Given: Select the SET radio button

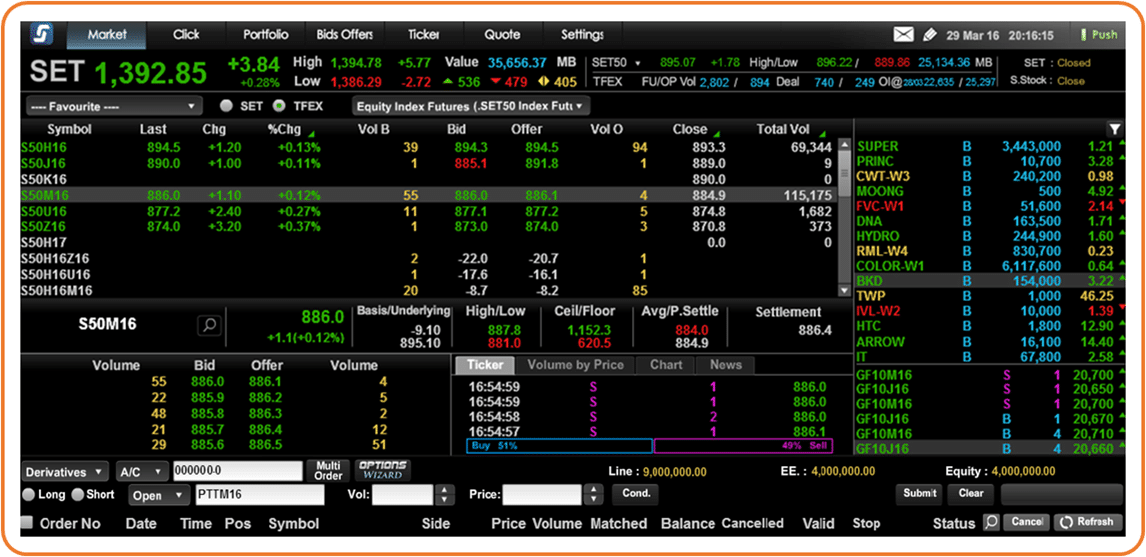Looking at the screenshot, I should (x=227, y=106).
